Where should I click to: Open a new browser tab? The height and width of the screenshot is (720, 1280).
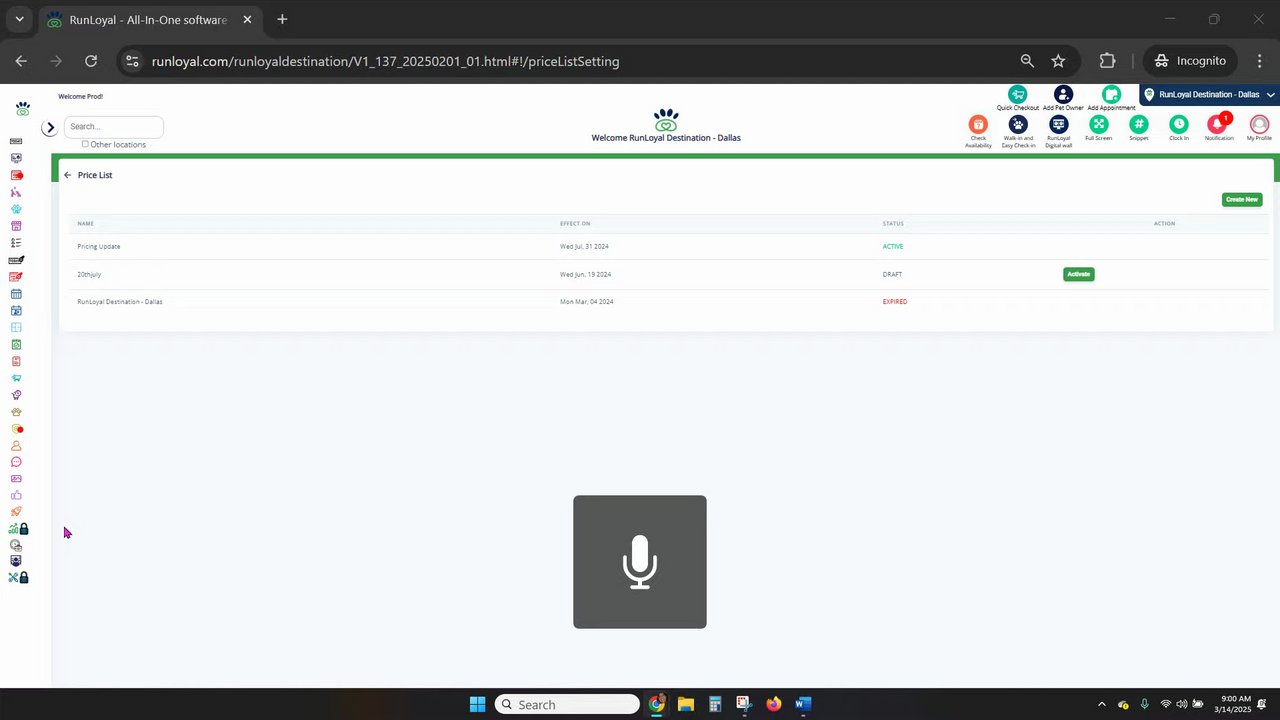[282, 19]
